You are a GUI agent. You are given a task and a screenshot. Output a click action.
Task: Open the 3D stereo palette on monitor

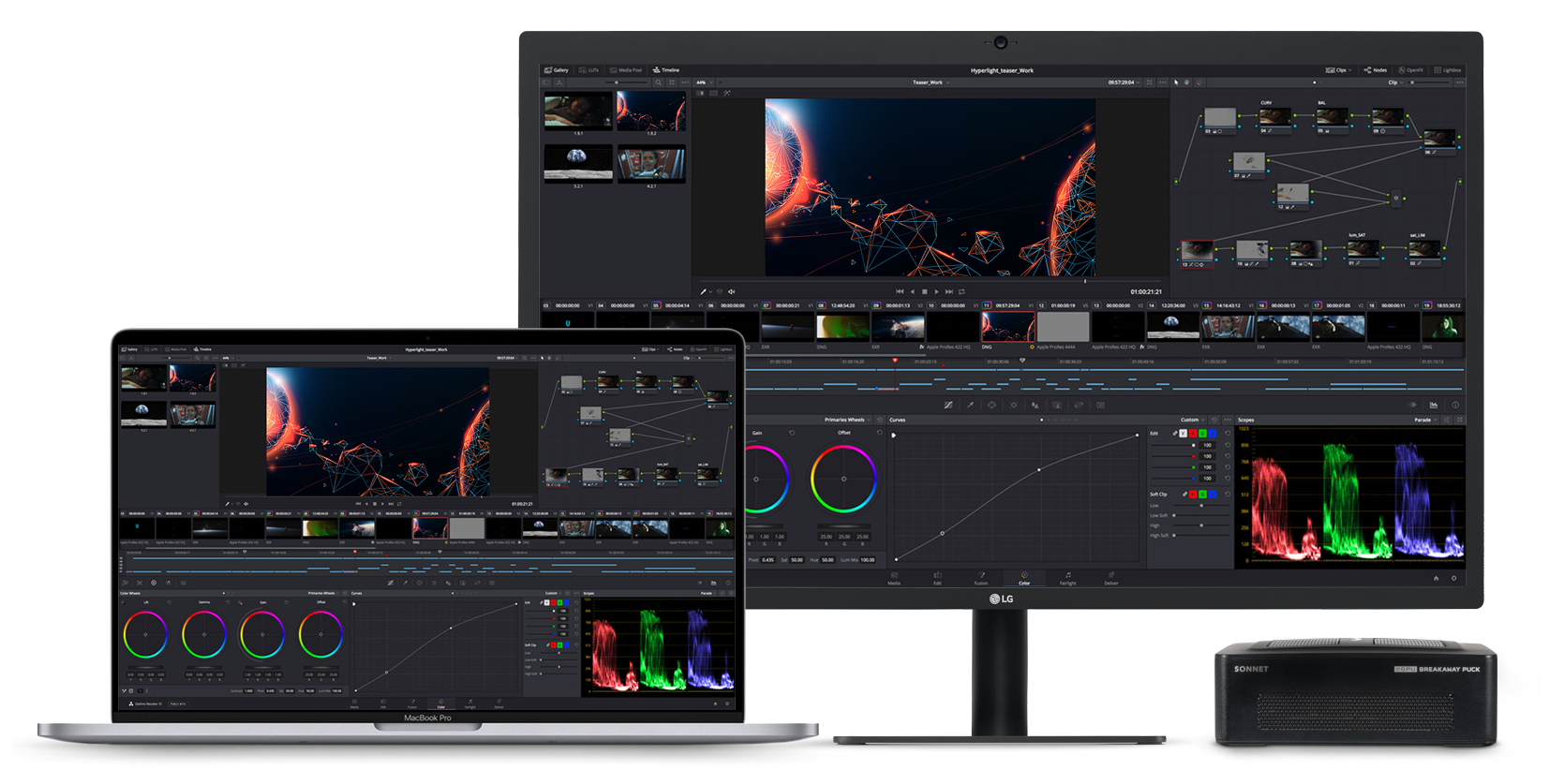tap(1100, 406)
